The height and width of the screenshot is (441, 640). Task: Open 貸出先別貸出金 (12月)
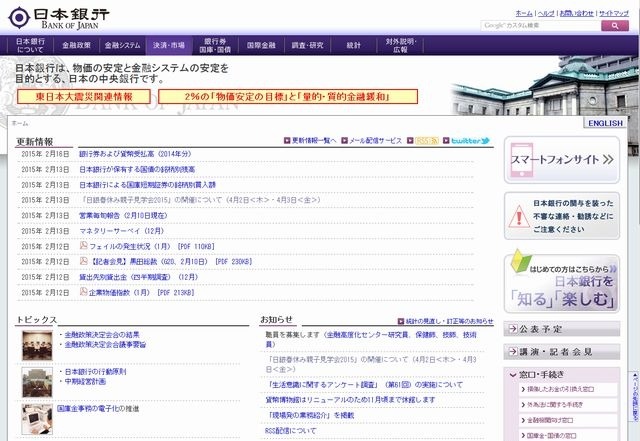pyautogui.click(x=138, y=277)
